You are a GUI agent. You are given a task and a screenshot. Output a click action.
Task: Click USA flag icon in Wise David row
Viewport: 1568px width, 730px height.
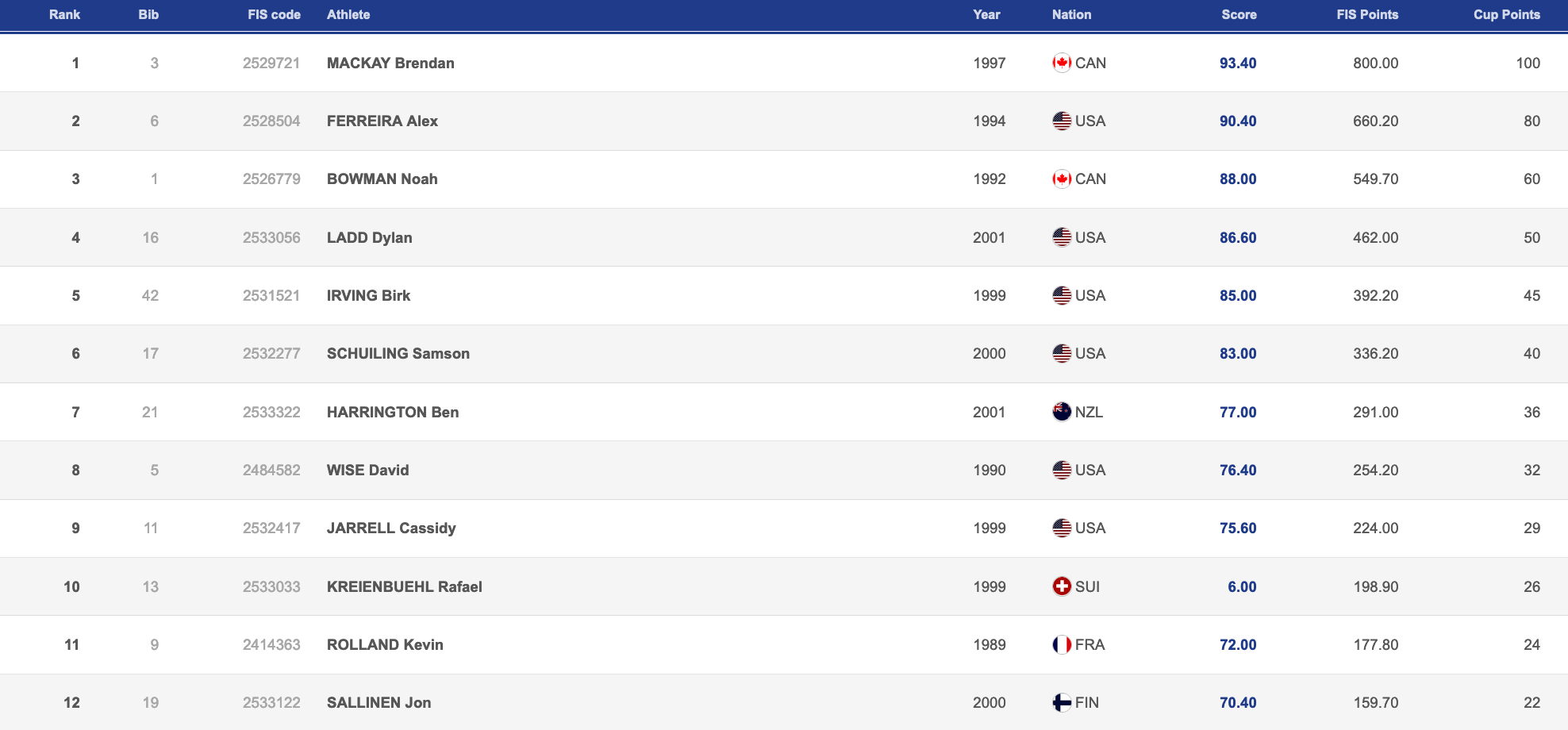click(1062, 470)
